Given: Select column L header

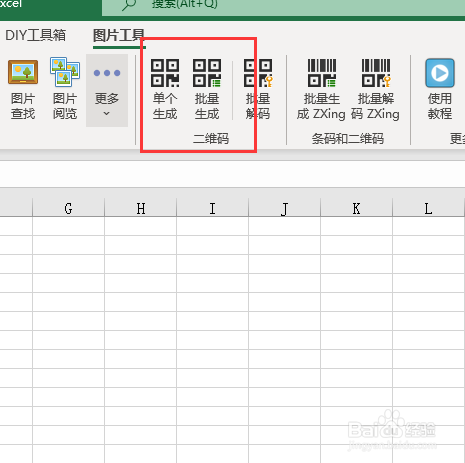Looking at the screenshot, I should click(x=429, y=208).
